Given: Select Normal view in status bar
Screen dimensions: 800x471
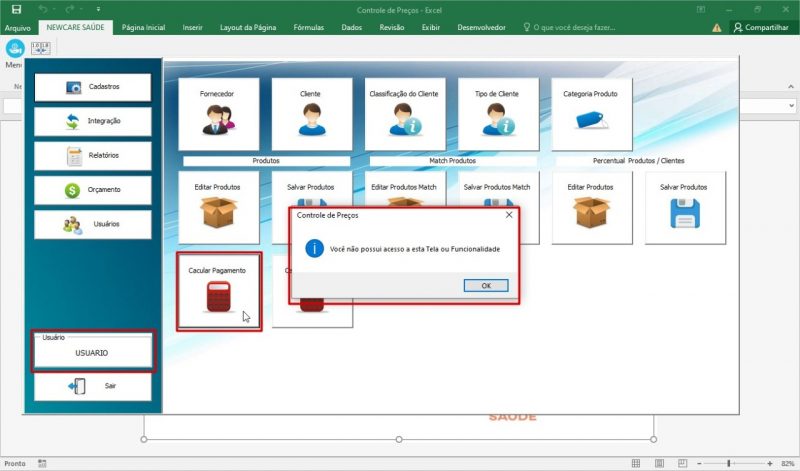Looking at the screenshot, I should (x=635, y=463).
